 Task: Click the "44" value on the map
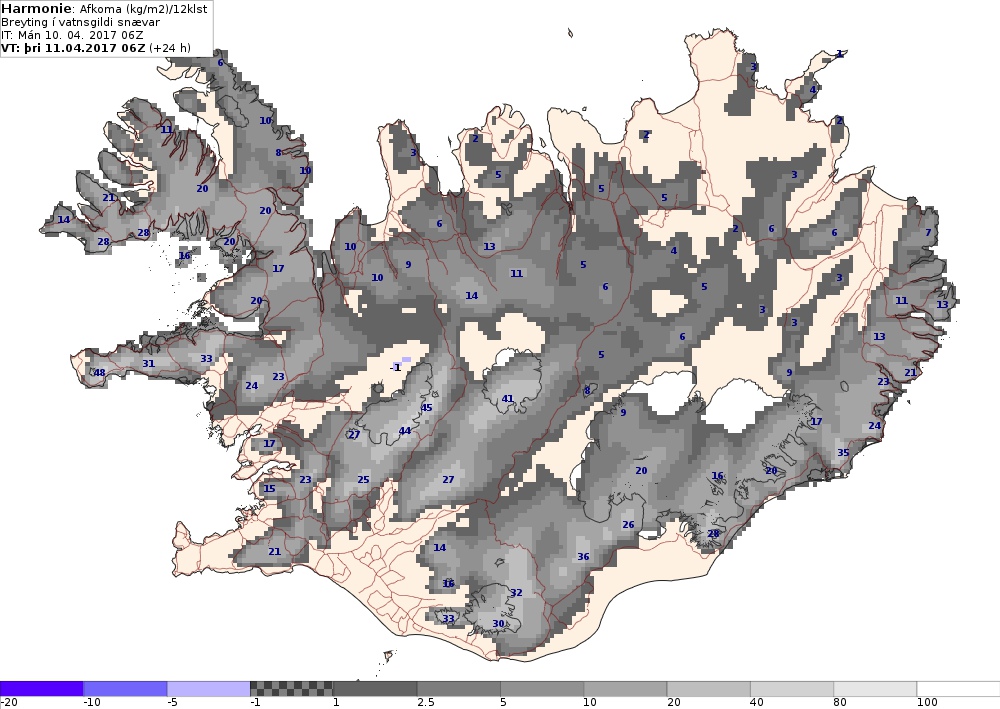click(x=404, y=431)
